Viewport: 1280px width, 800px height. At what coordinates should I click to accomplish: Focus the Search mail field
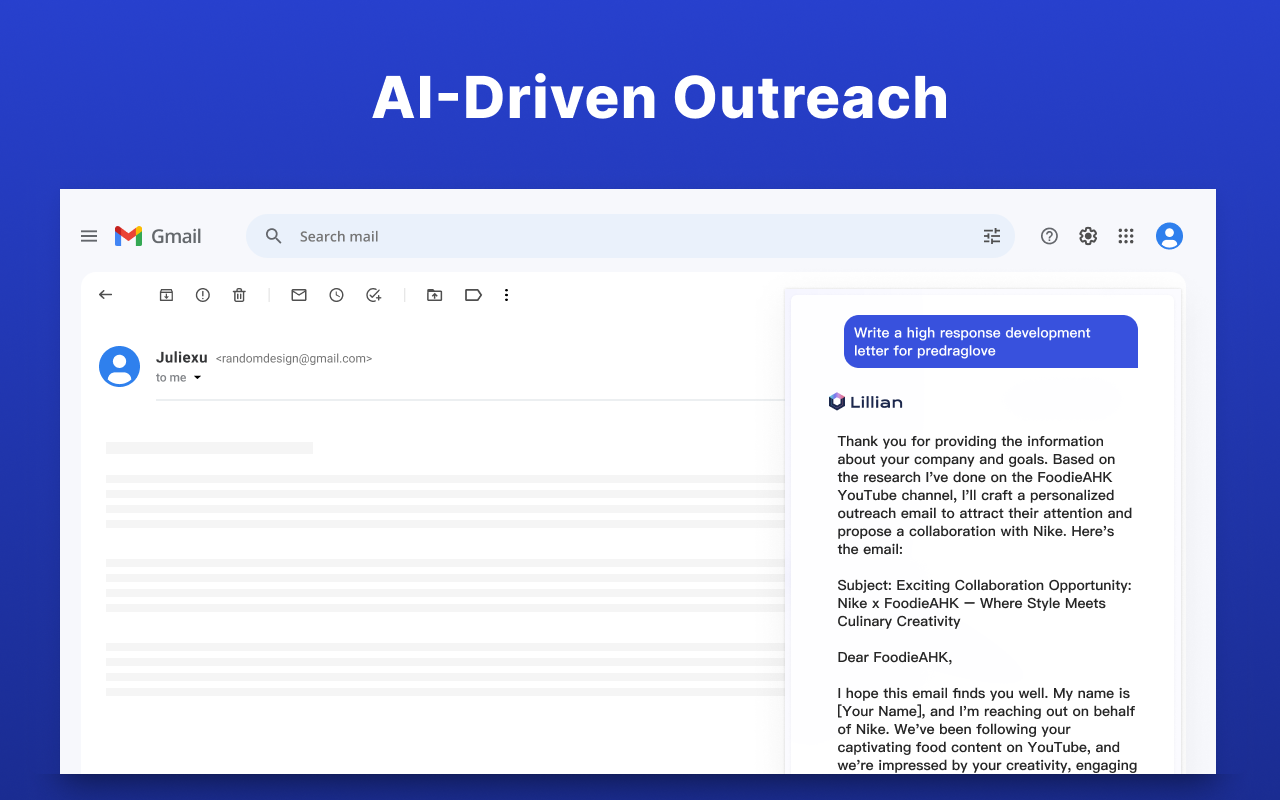(630, 236)
